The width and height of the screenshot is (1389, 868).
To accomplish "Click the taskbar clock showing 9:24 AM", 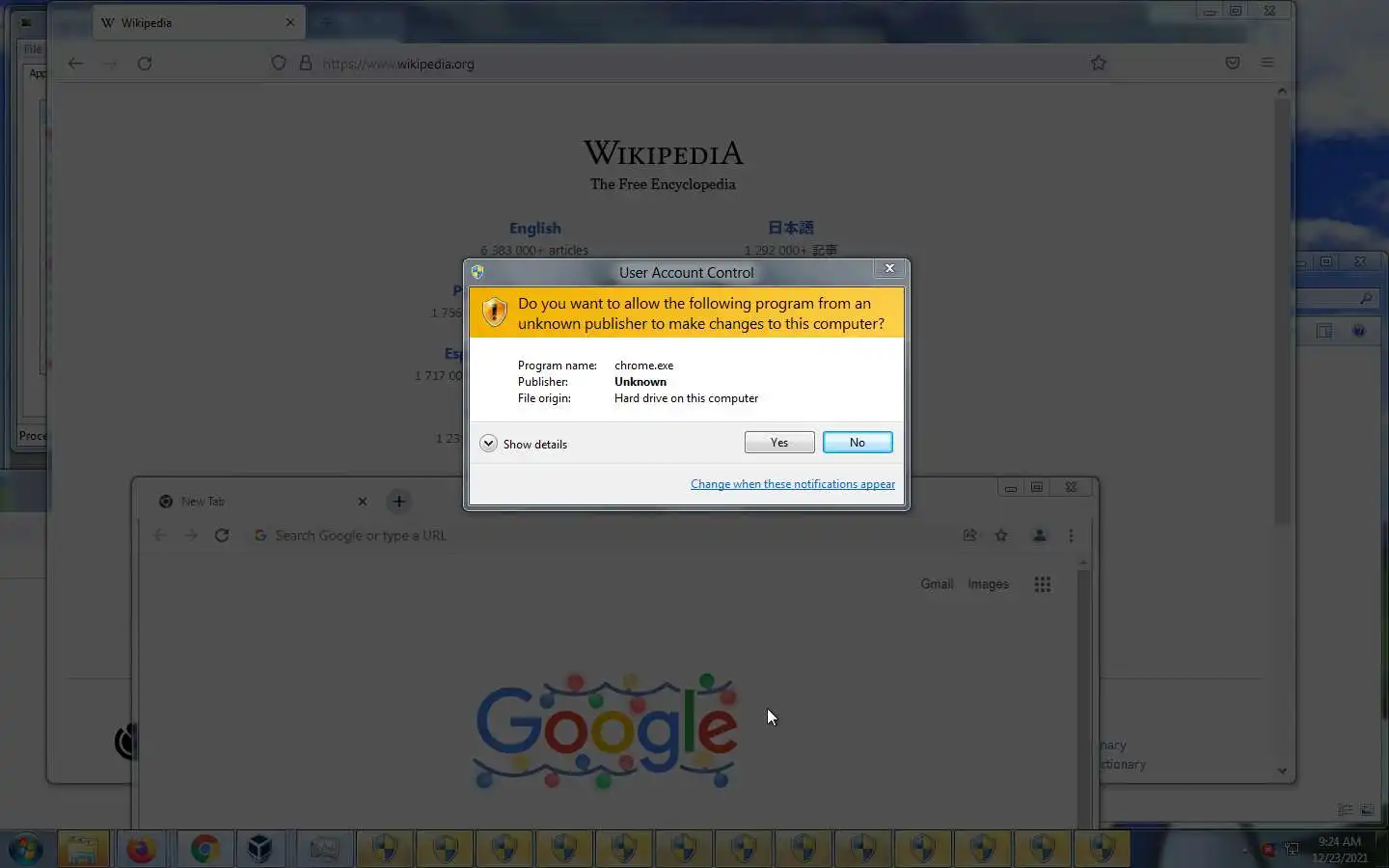I will (1340, 850).
